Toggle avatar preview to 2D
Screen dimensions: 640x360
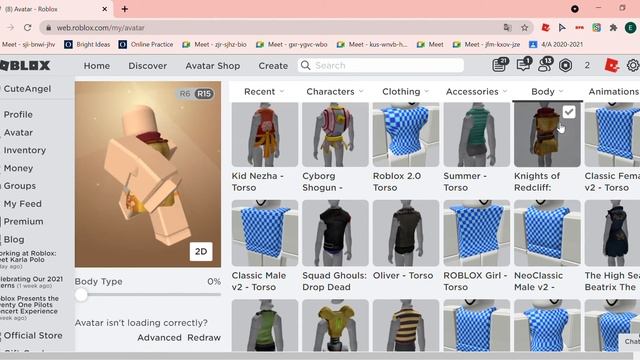click(201, 251)
